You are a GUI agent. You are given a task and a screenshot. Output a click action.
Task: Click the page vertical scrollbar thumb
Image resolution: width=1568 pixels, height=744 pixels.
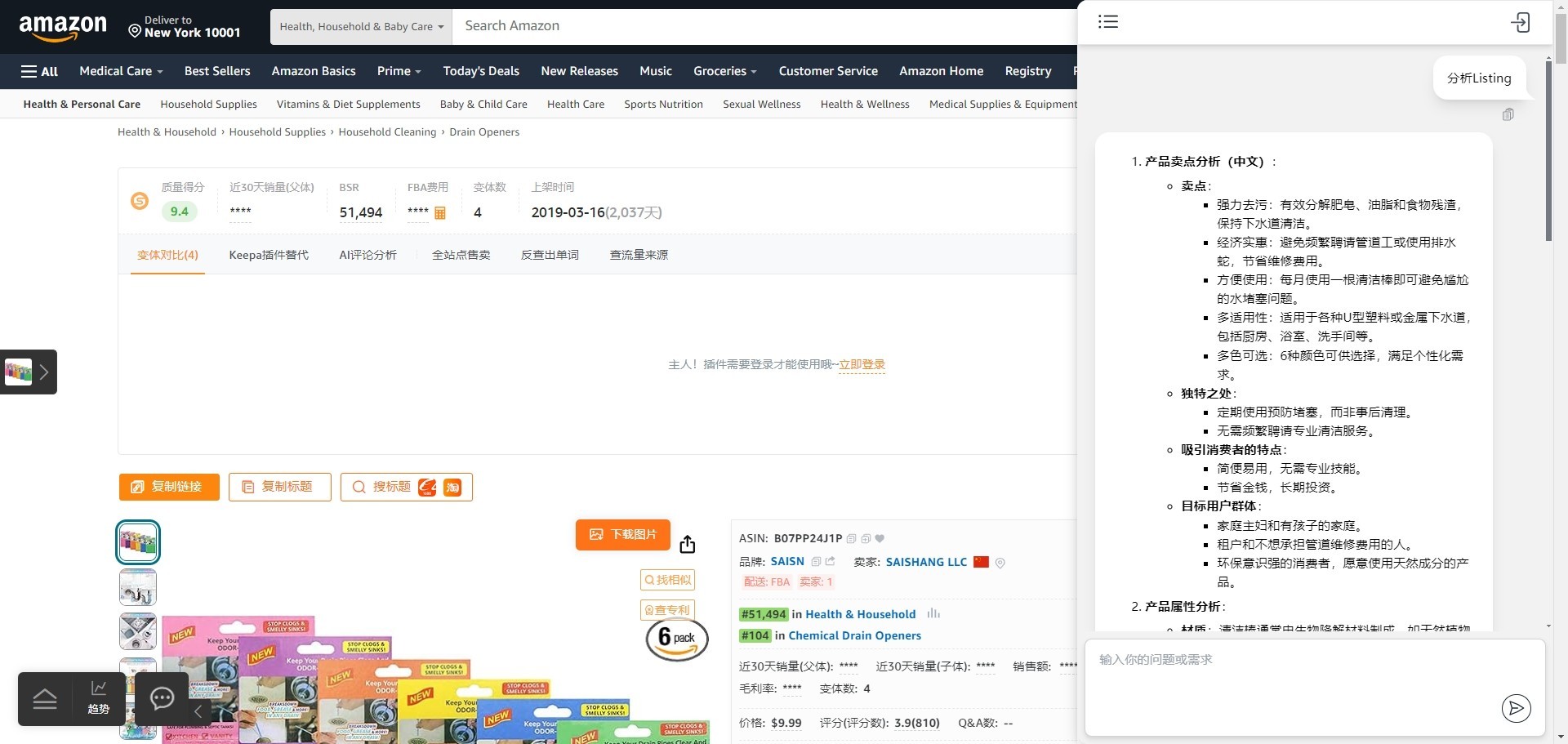click(1560, 37)
